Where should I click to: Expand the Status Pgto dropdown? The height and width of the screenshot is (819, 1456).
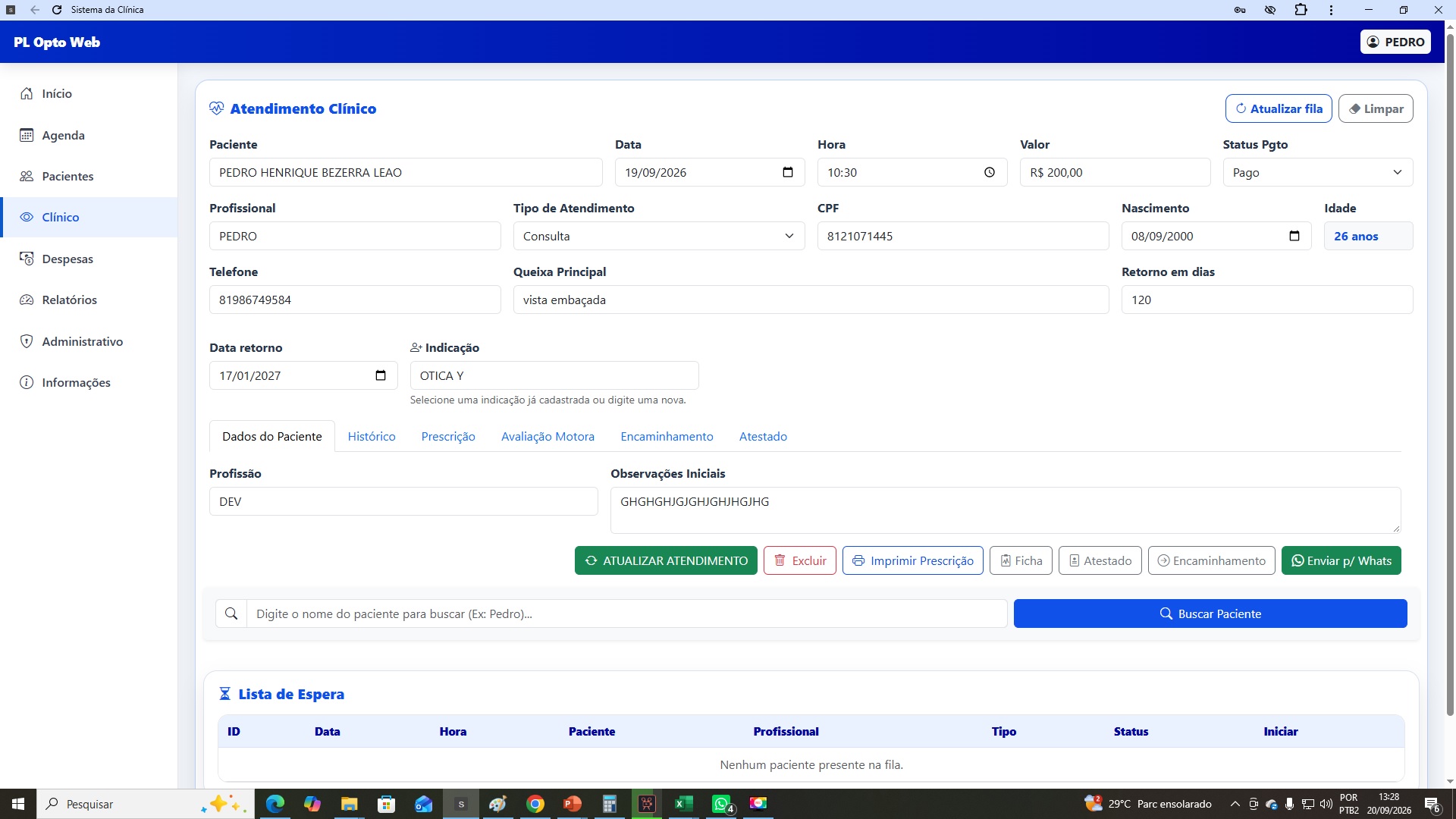tap(1317, 172)
